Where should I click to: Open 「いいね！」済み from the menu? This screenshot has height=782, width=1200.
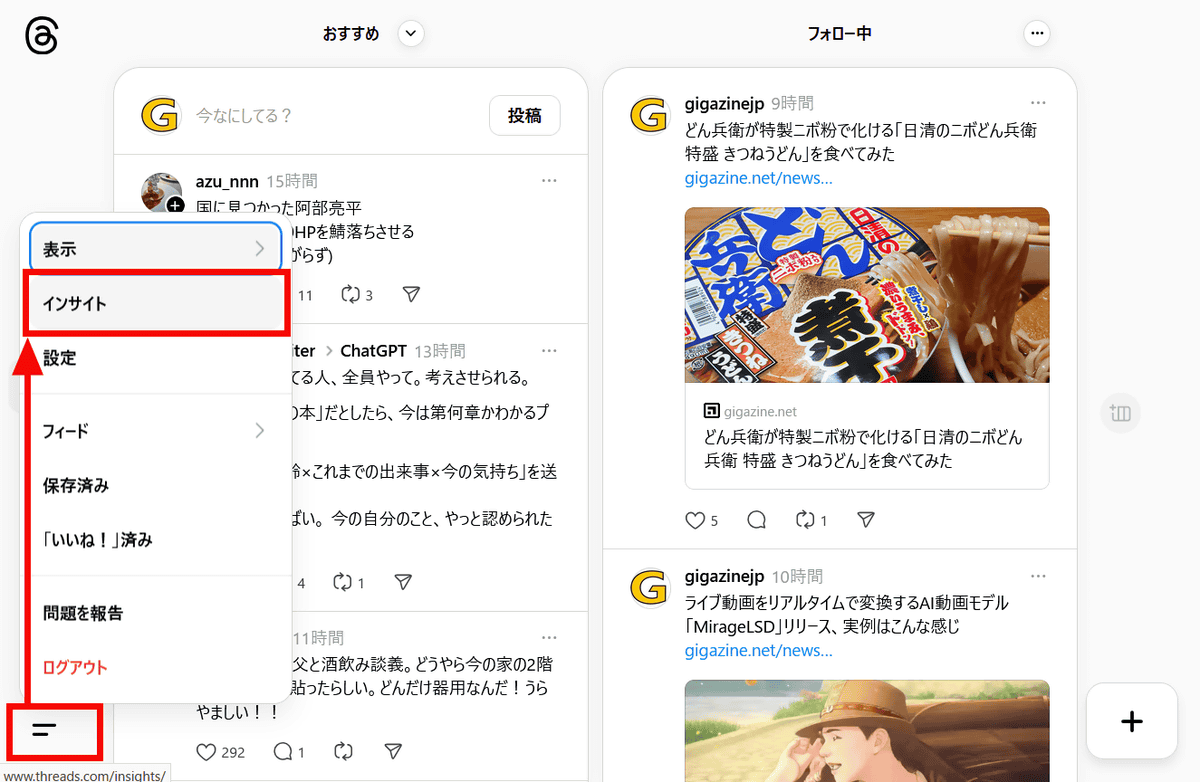[x=158, y=539]
